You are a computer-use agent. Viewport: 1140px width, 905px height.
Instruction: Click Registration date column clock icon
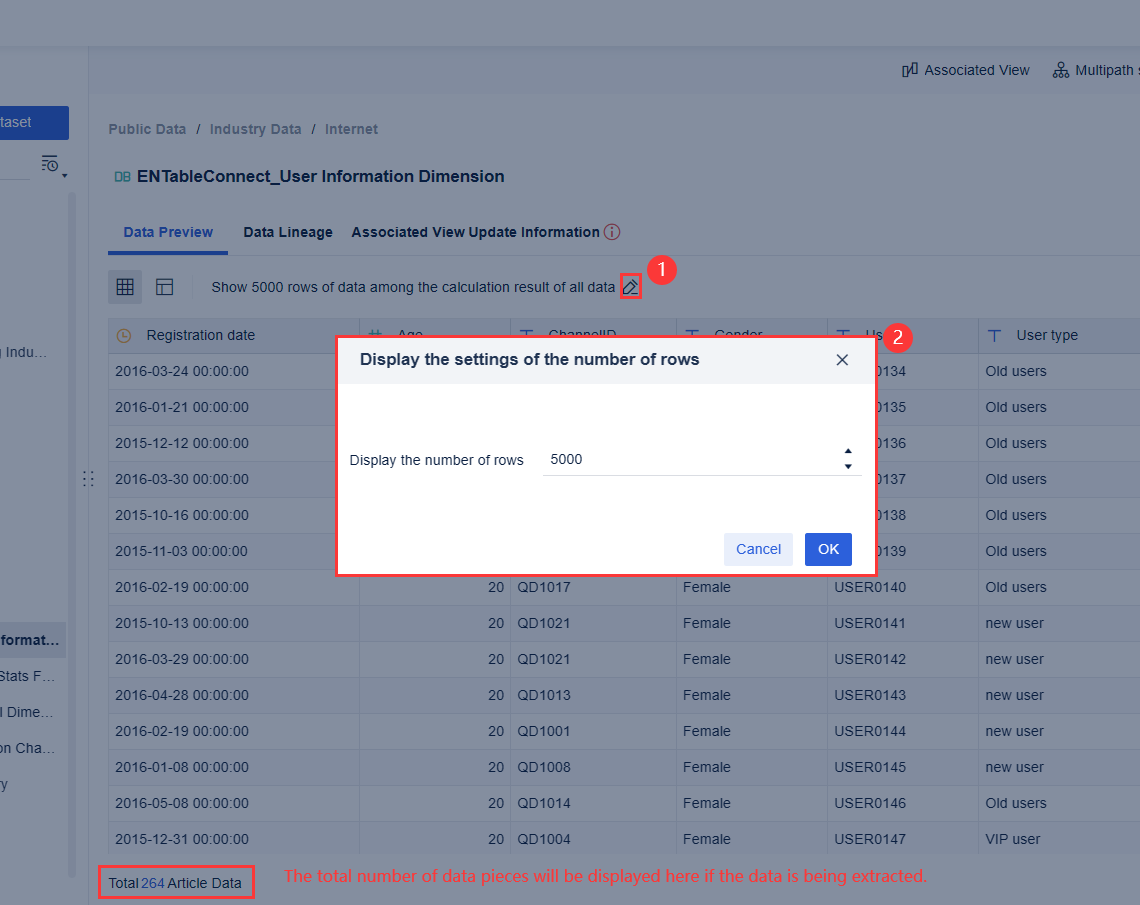click(124, 336)
